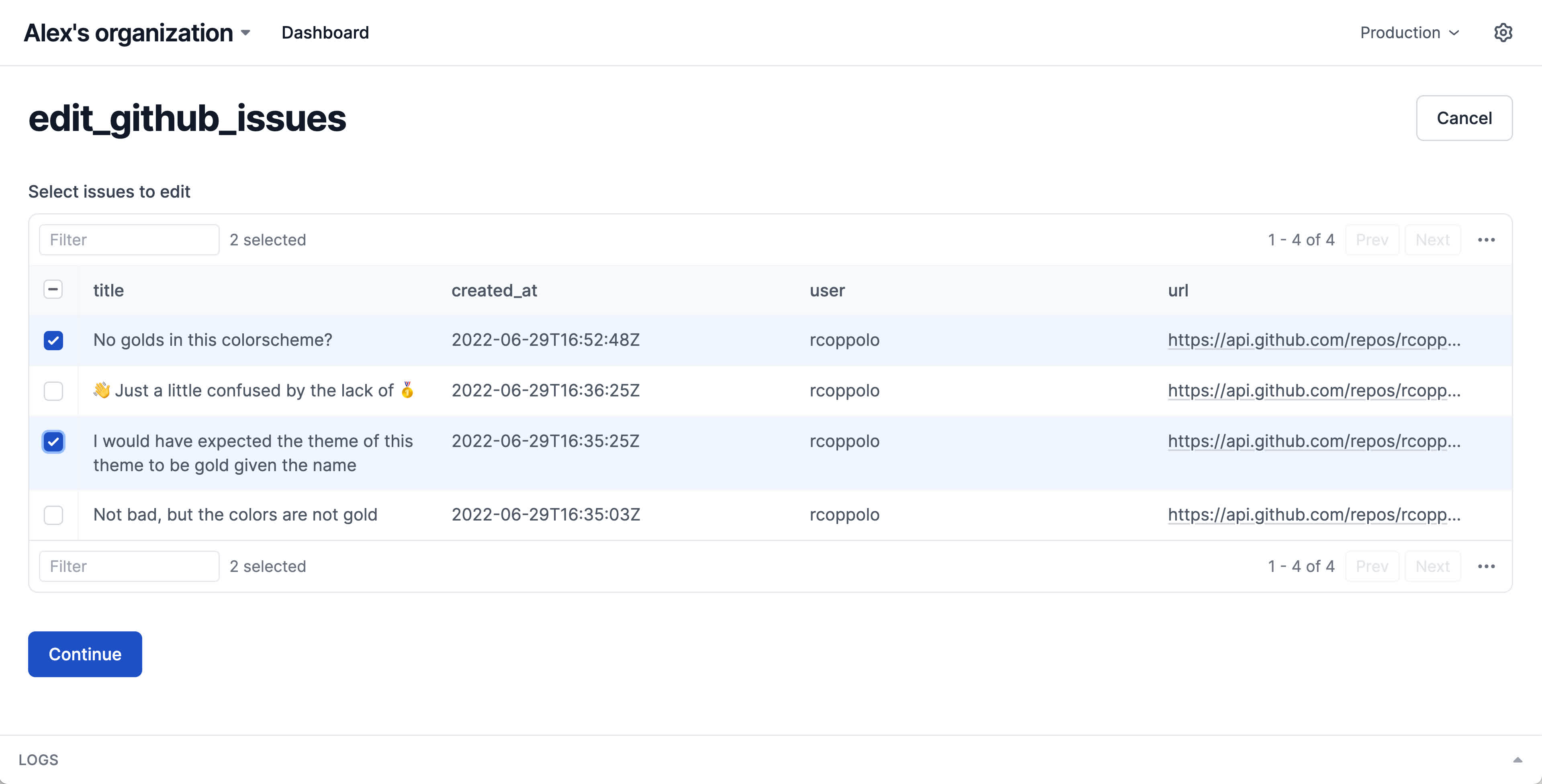
Task: Open URL link for 'No golds' issue
Action: [1313, 340]
